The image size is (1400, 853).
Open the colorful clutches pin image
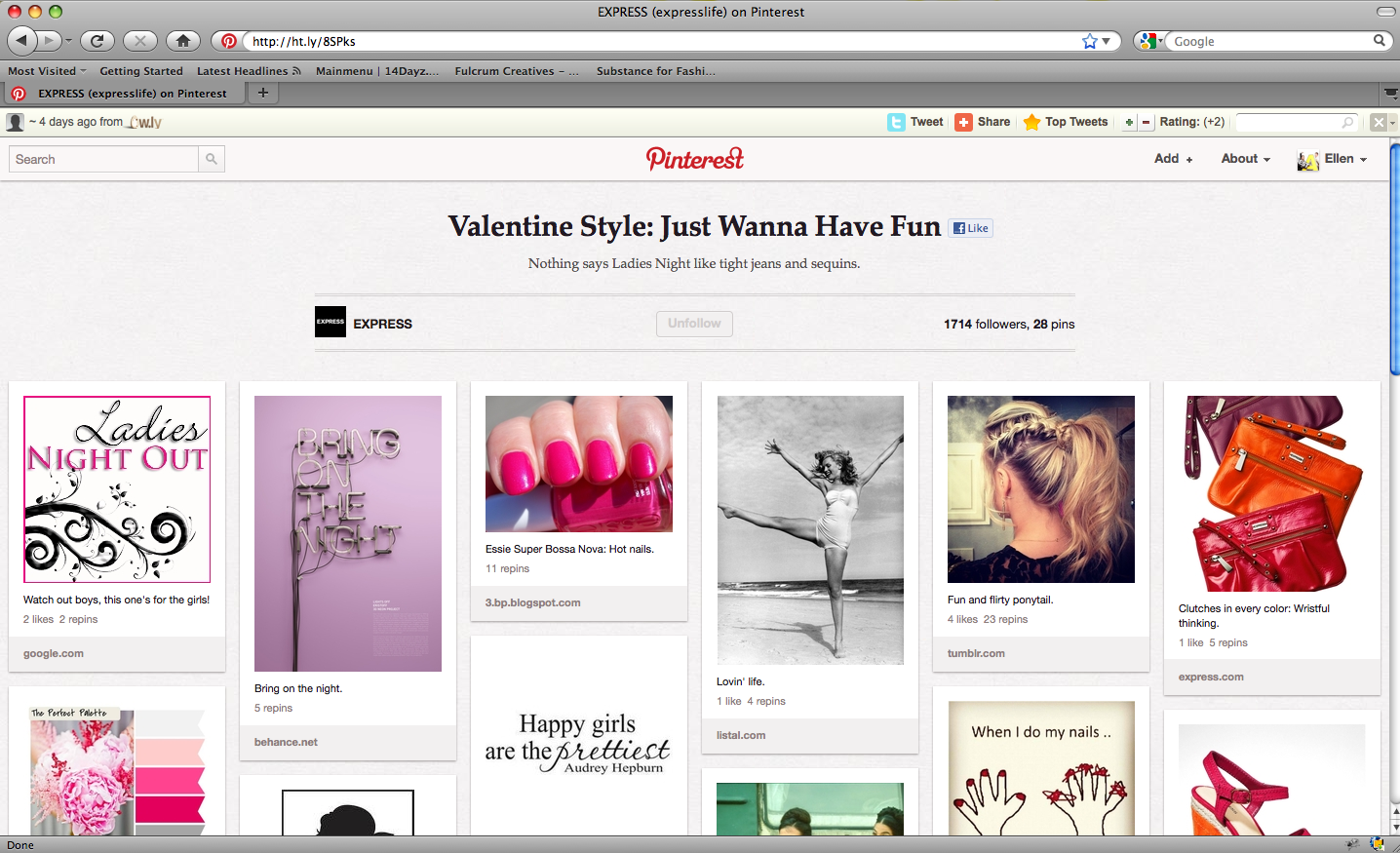click(1272, 493)
